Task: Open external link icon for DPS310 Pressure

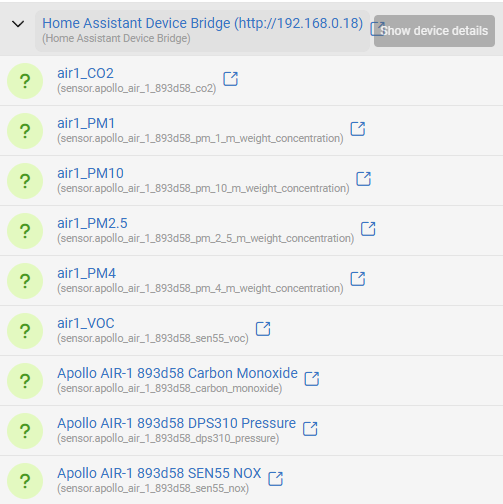Action: (x=310, y=429)
